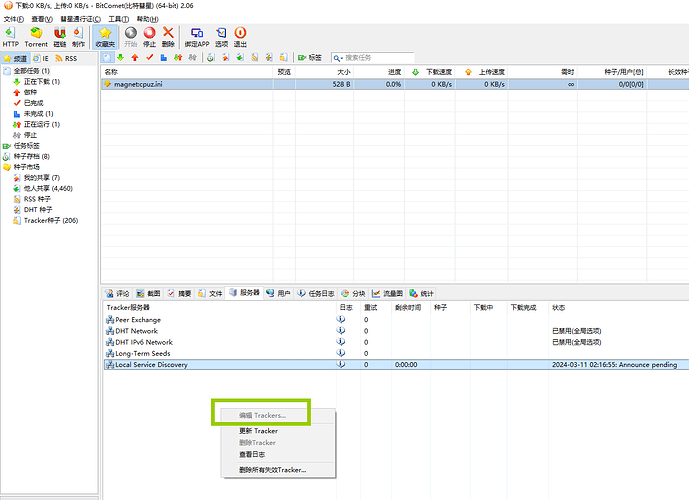Open the Torrent file toolbar button
The width and height of the screenshot is (689, 500).
[36, 37]
